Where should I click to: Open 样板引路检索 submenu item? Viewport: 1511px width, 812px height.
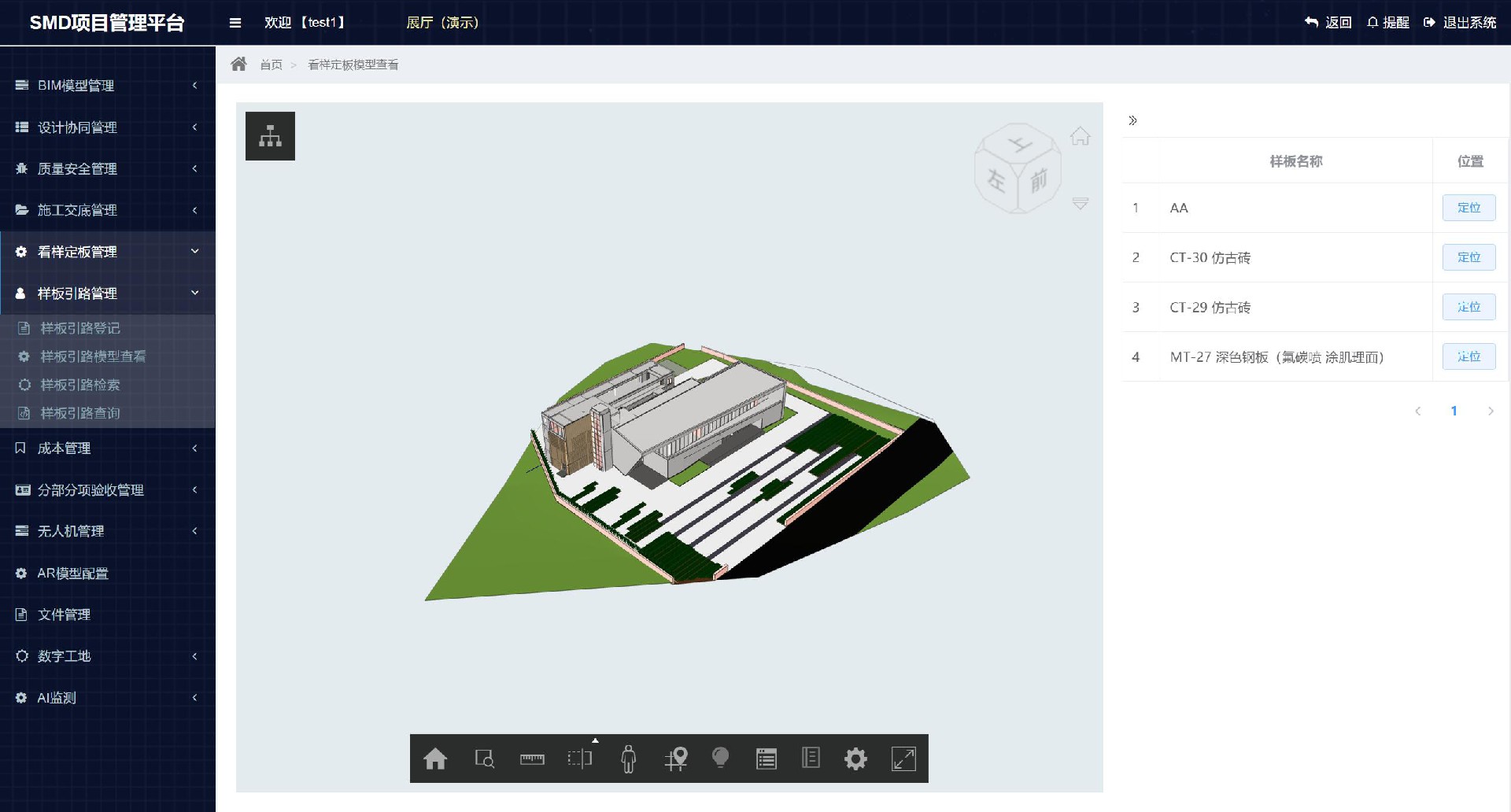pos(80,385)
